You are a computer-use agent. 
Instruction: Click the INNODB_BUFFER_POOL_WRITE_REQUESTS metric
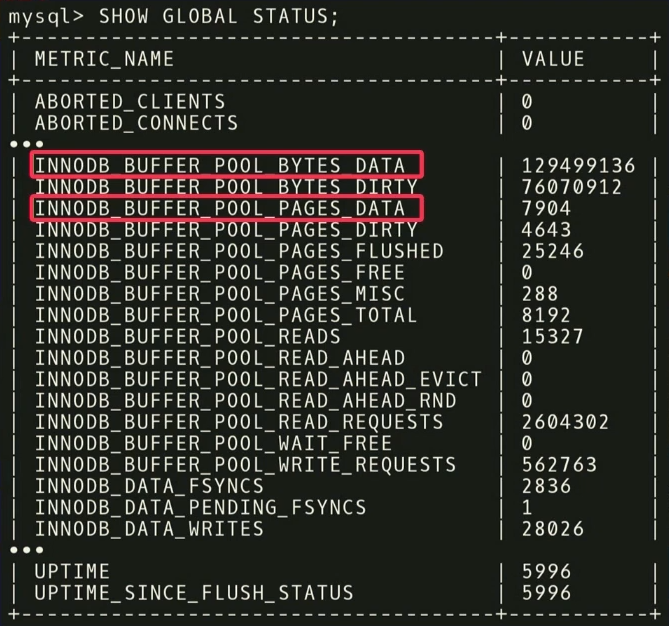[x=245, y=465]
